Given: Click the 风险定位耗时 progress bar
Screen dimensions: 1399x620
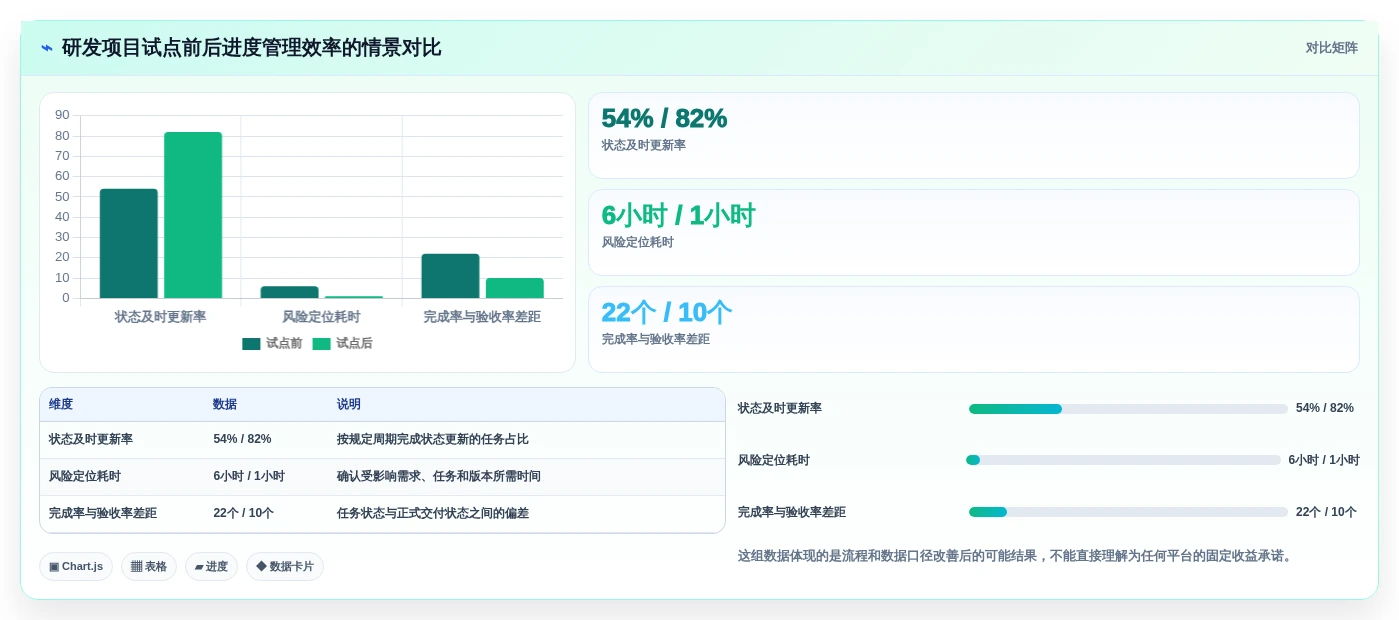Looking at the screenshot, I should click(1123, 460).
